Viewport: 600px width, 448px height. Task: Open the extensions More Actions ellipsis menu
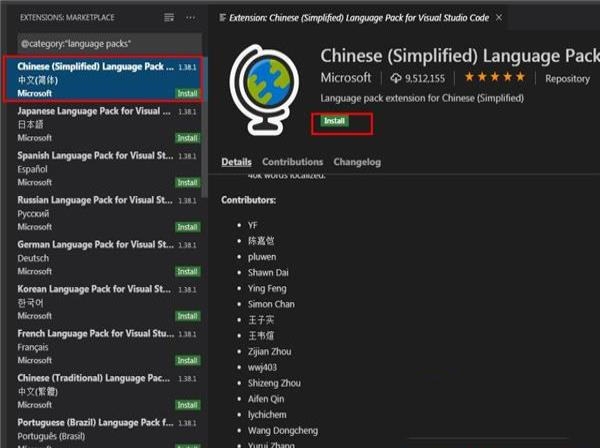[190, 18]
